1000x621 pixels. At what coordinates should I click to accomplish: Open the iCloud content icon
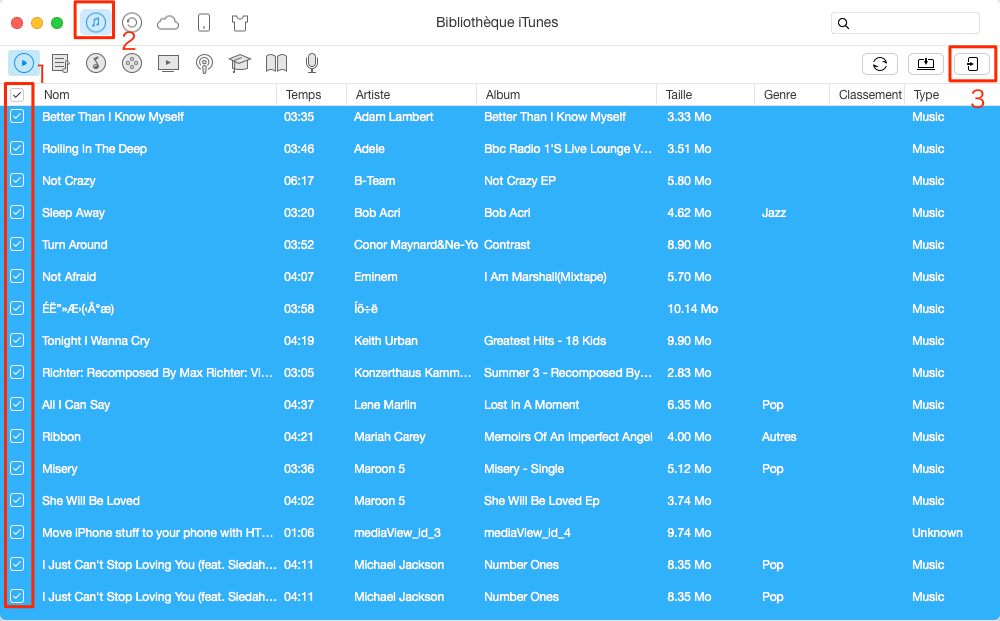pyautogui.click(x=168, y=24)
